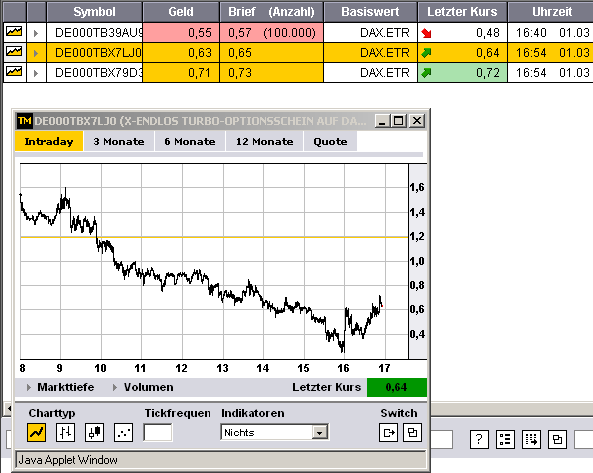Click the Brief value 0,65 cell
The image size is (593, 473).
click(x=271, y=53)
